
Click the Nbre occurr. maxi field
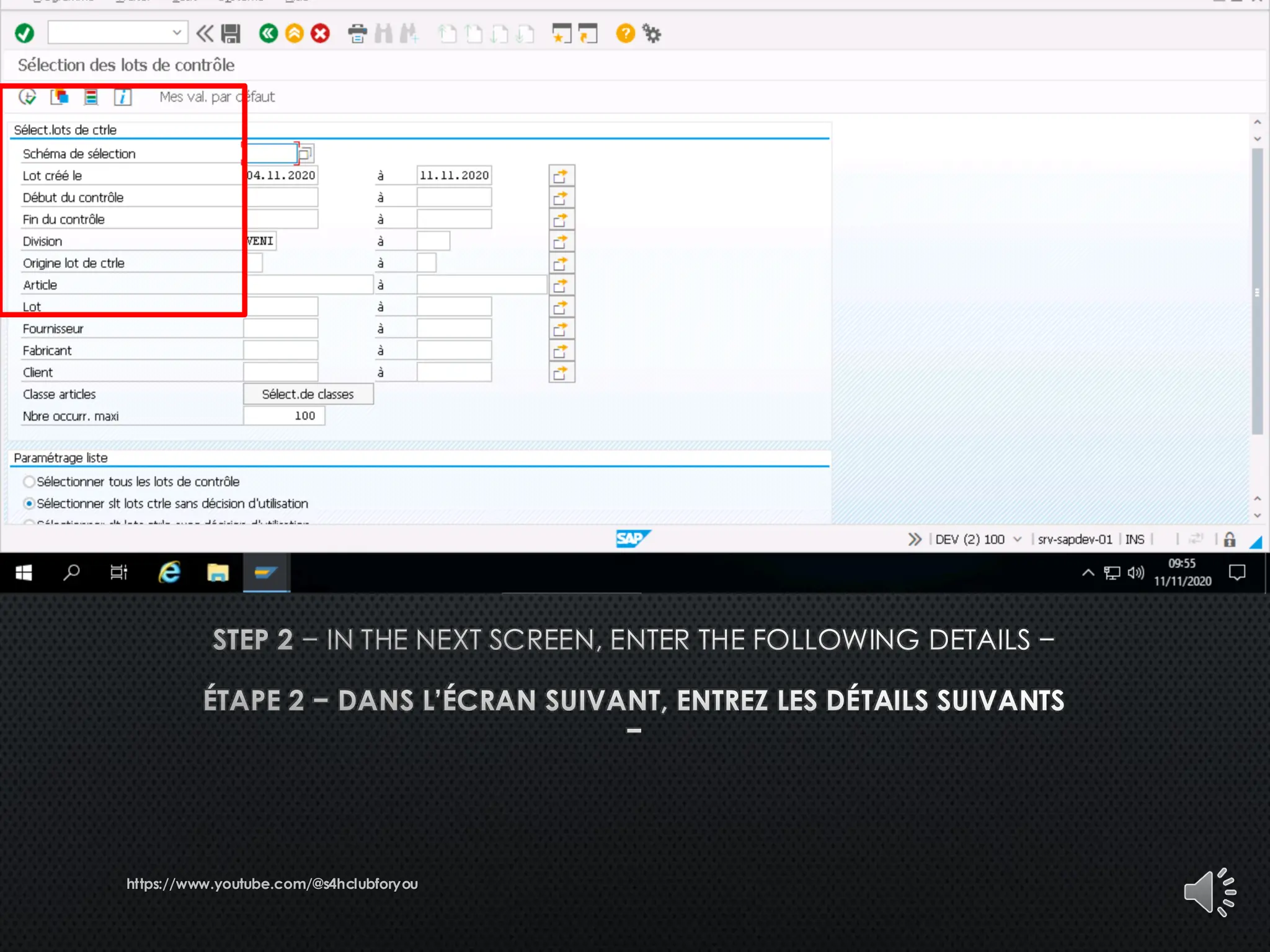pos(284,416)
